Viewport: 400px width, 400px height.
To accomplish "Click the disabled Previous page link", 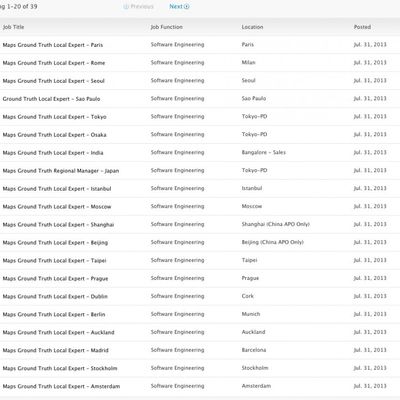I will 139,6.
